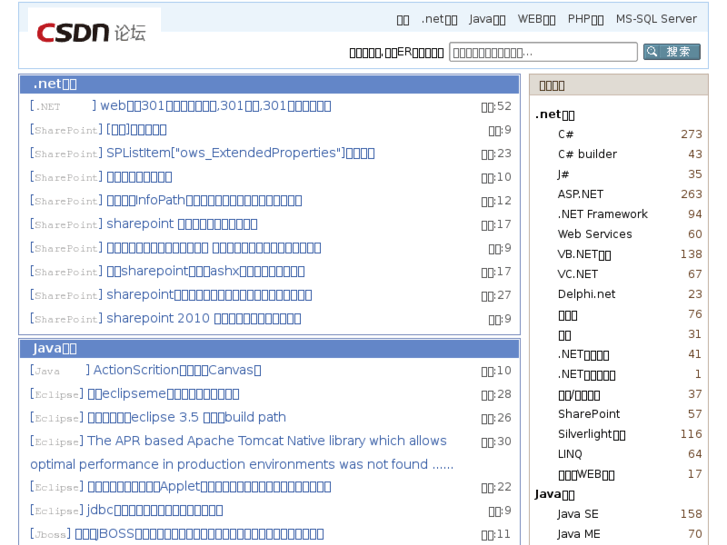Click the 263 count next to ASP.NET
Image resolution: width=727 pixels, height=545 pixels.
tap(691, 194)
